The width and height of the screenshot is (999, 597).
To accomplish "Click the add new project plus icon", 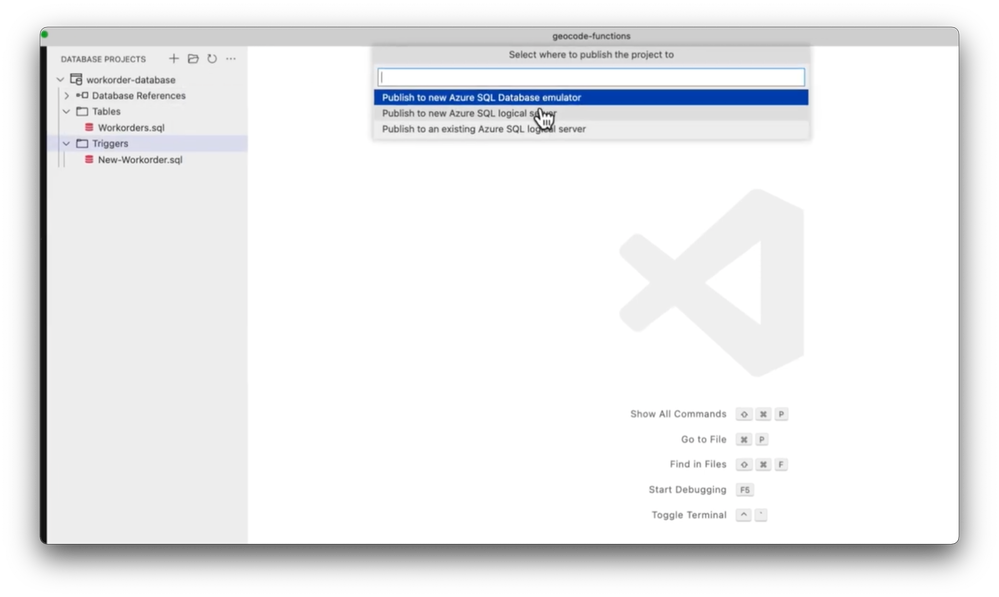I will point(173,59).
